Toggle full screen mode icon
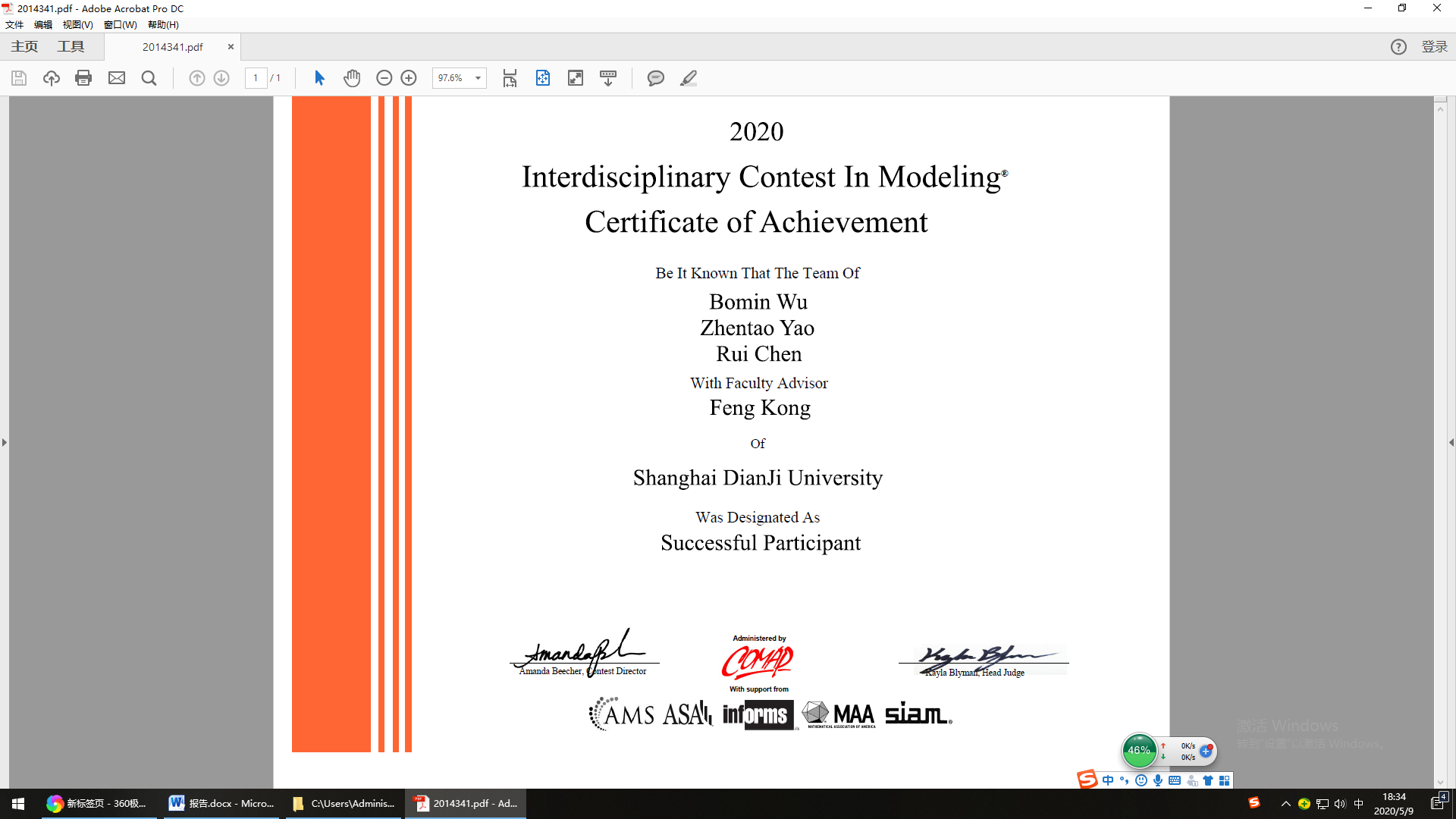Image resolution: width=1456 pixels, height=819 pixels. coord(576,78)
